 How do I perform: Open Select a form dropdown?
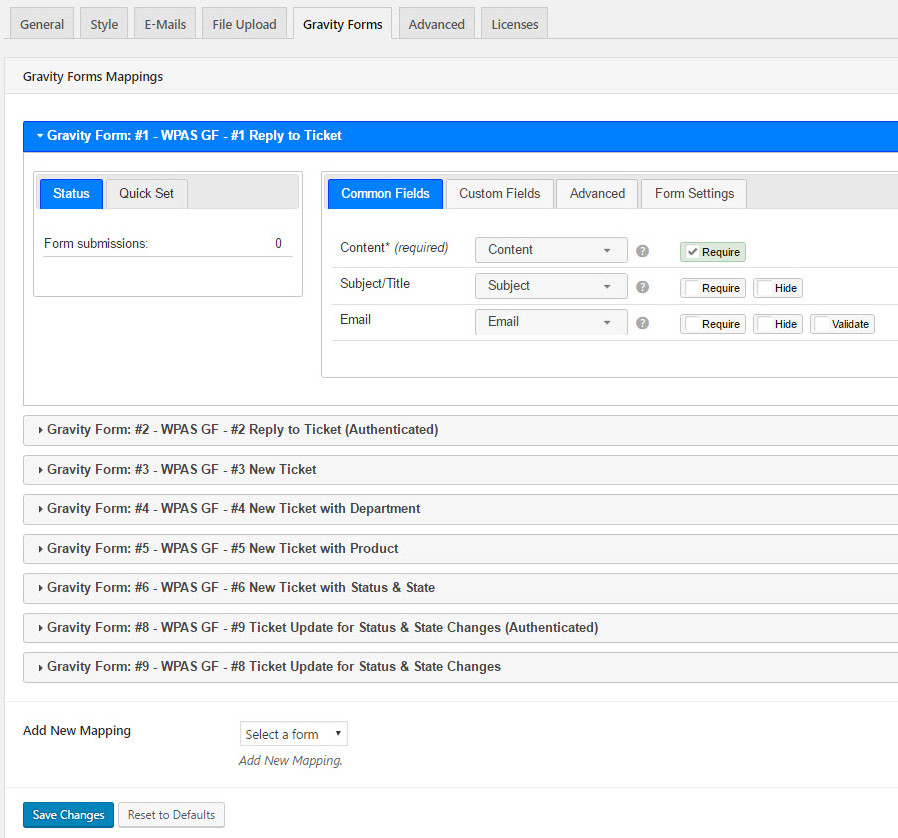293,734
